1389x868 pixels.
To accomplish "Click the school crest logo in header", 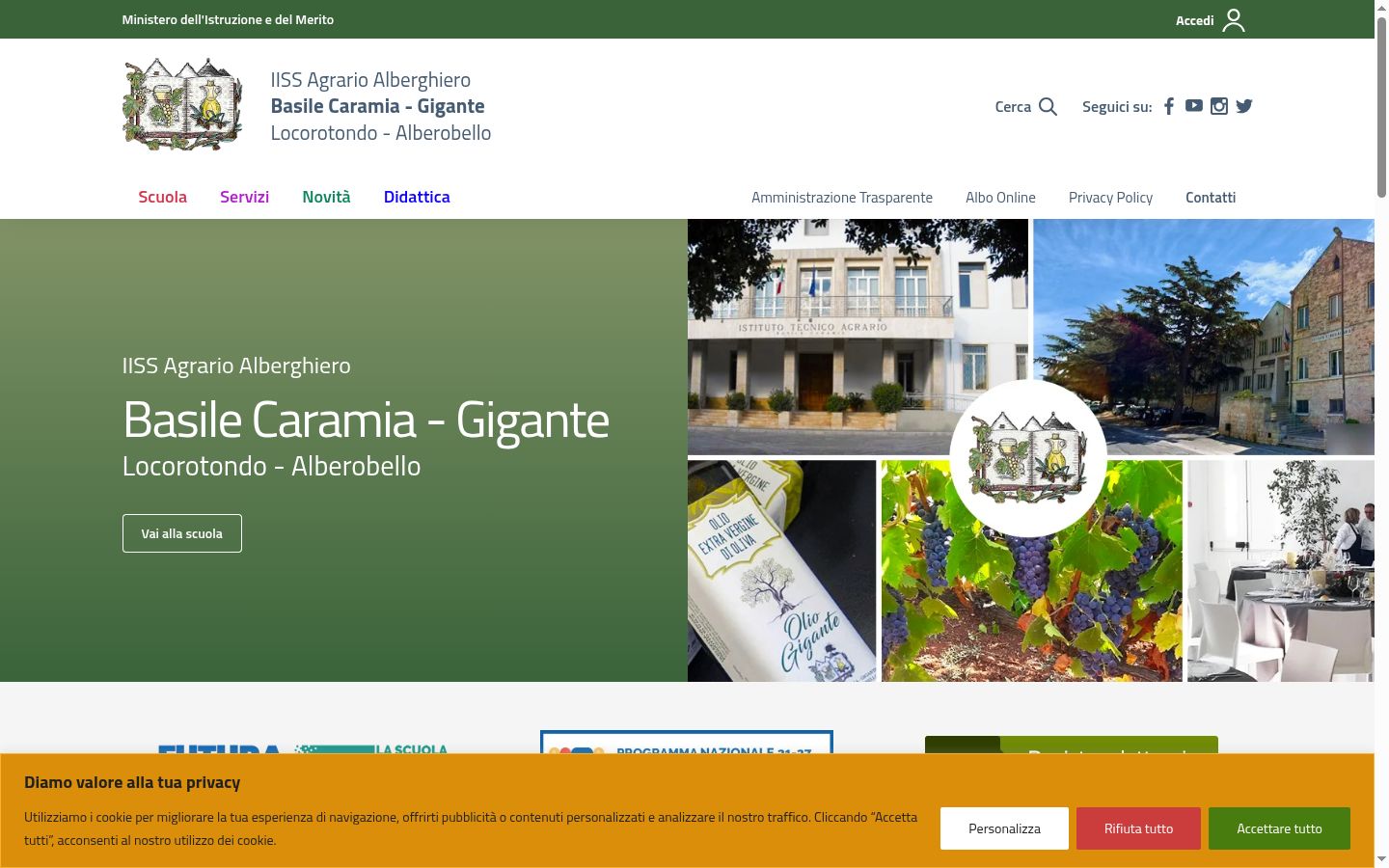I will coord(182,104).
